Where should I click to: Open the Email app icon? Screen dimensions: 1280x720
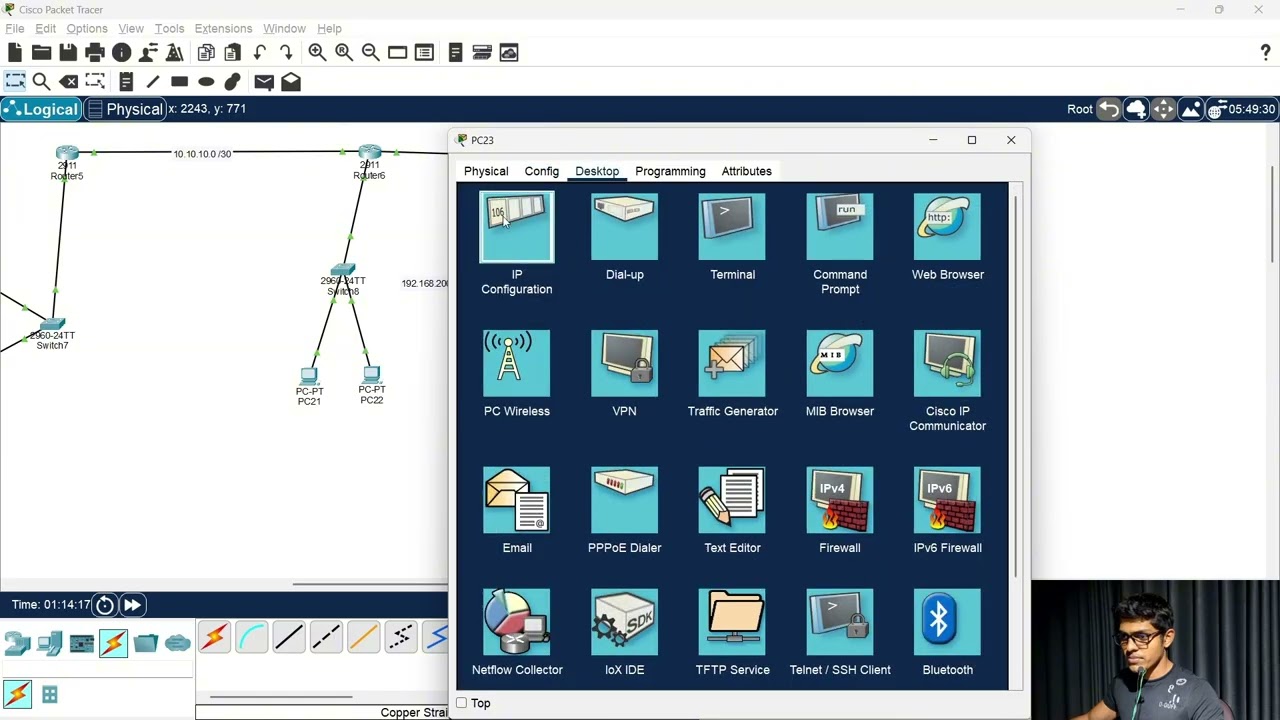click(x=517, y=500)
